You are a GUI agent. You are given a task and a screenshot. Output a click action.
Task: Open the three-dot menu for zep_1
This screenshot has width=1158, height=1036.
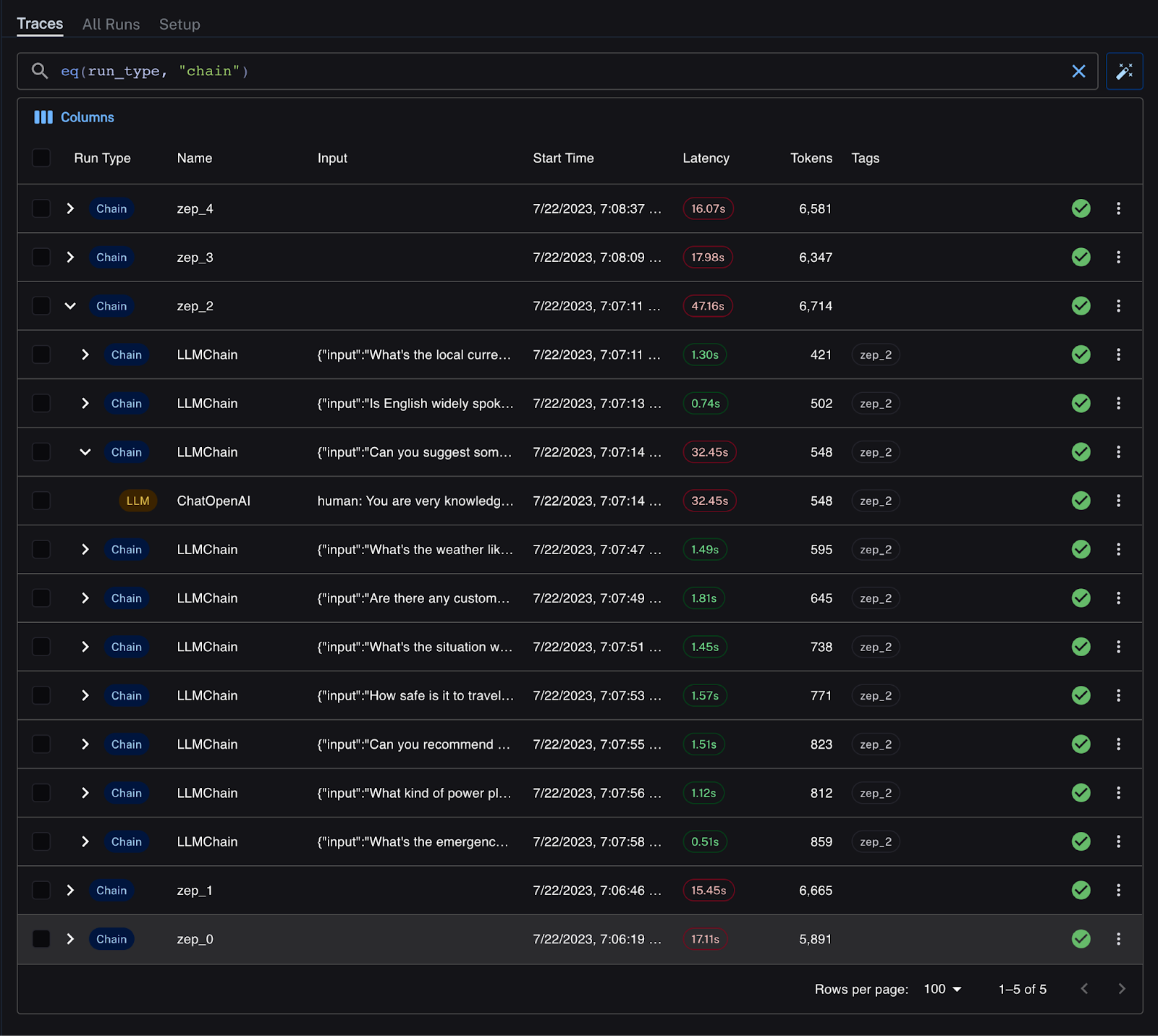(x=1118, y=891)
